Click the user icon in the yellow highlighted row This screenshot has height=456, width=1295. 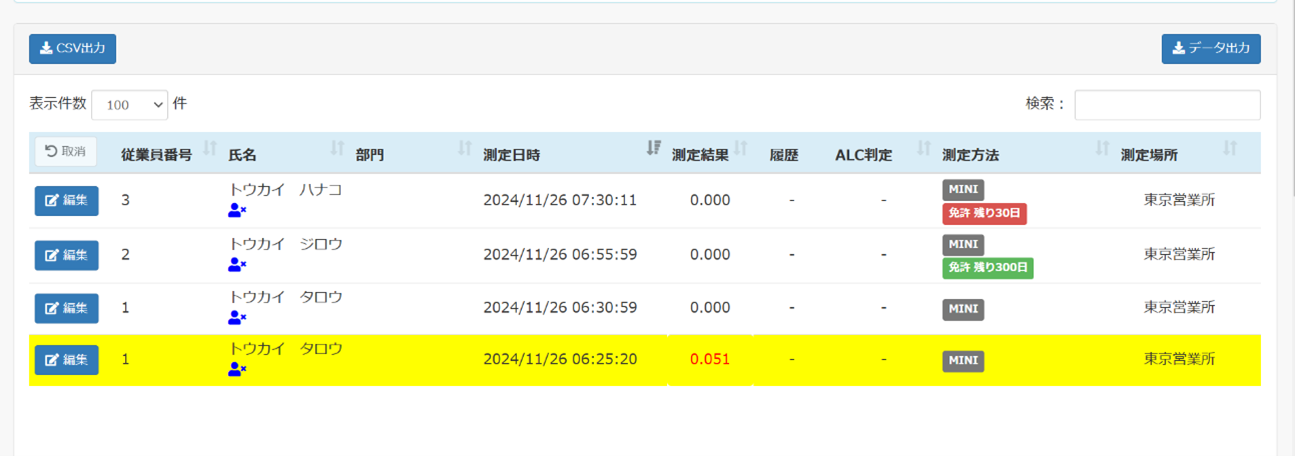pos(237,369)
